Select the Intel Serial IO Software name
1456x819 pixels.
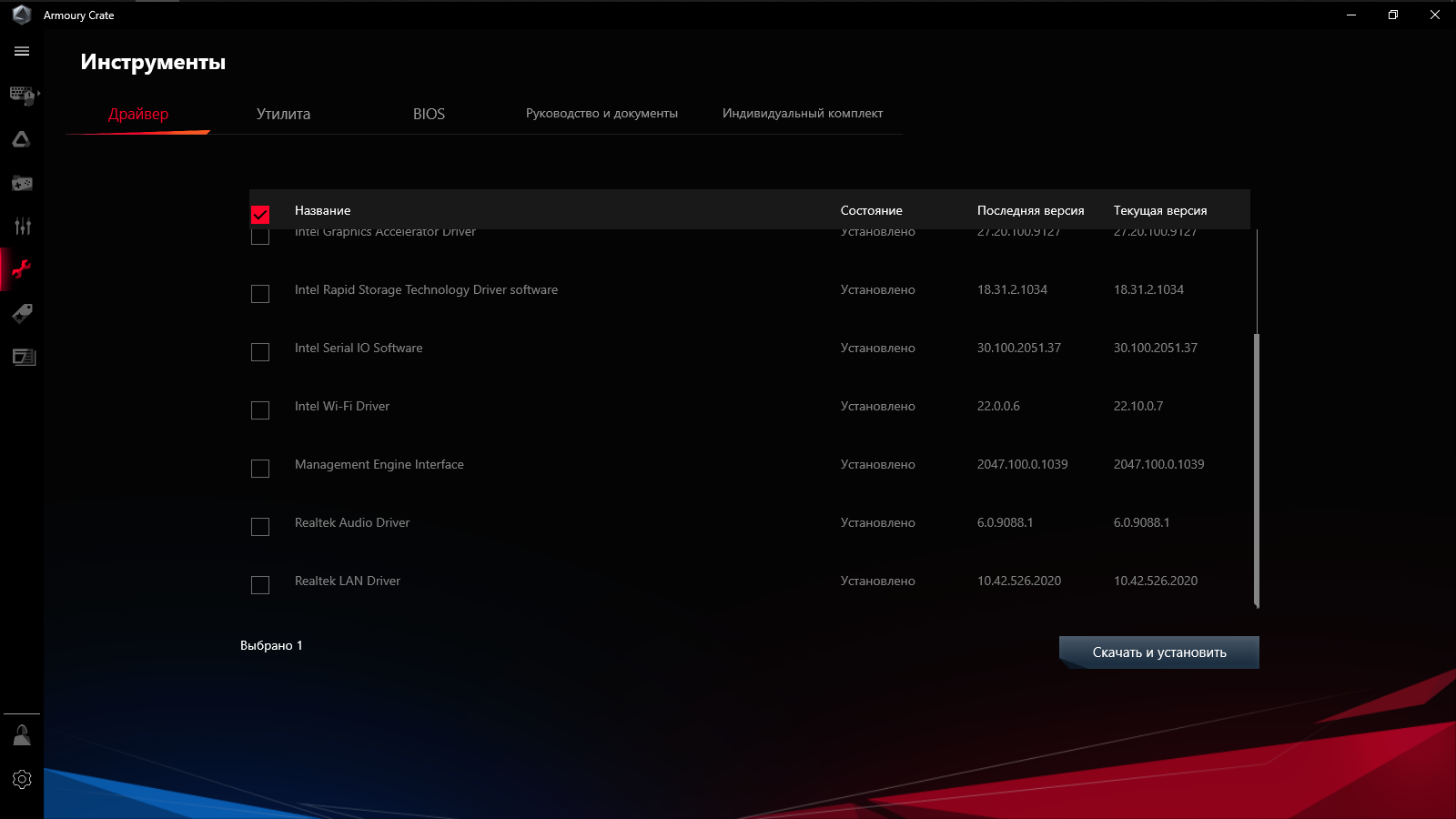[x=359, y=348]
